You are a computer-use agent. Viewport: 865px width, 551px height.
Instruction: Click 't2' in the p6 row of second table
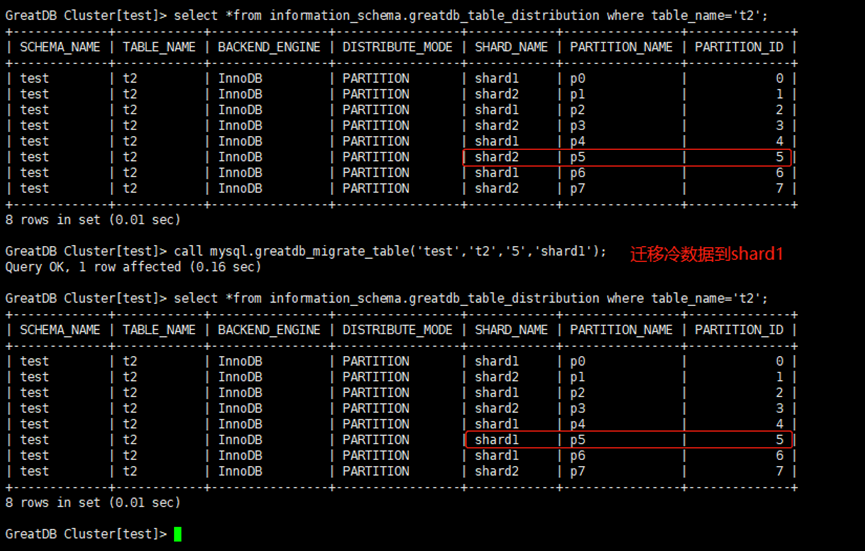(x=130, y=456)
